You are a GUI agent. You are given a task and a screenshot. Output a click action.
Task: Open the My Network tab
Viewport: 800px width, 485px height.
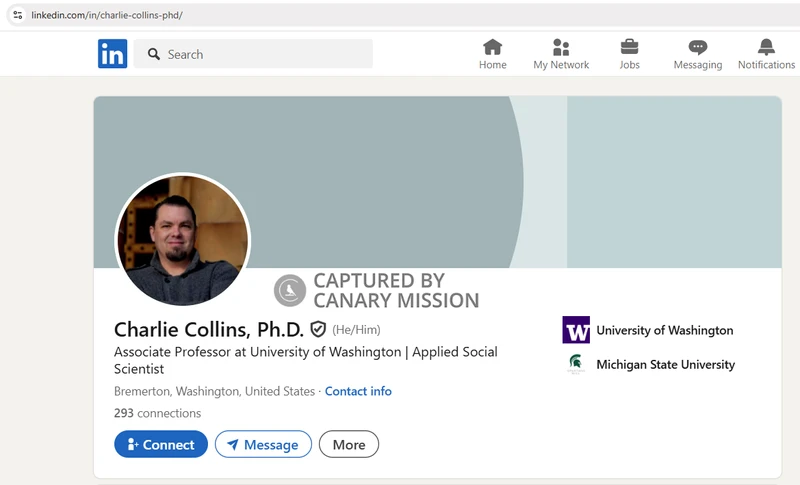pyautogui.click(x=561, y=54)
